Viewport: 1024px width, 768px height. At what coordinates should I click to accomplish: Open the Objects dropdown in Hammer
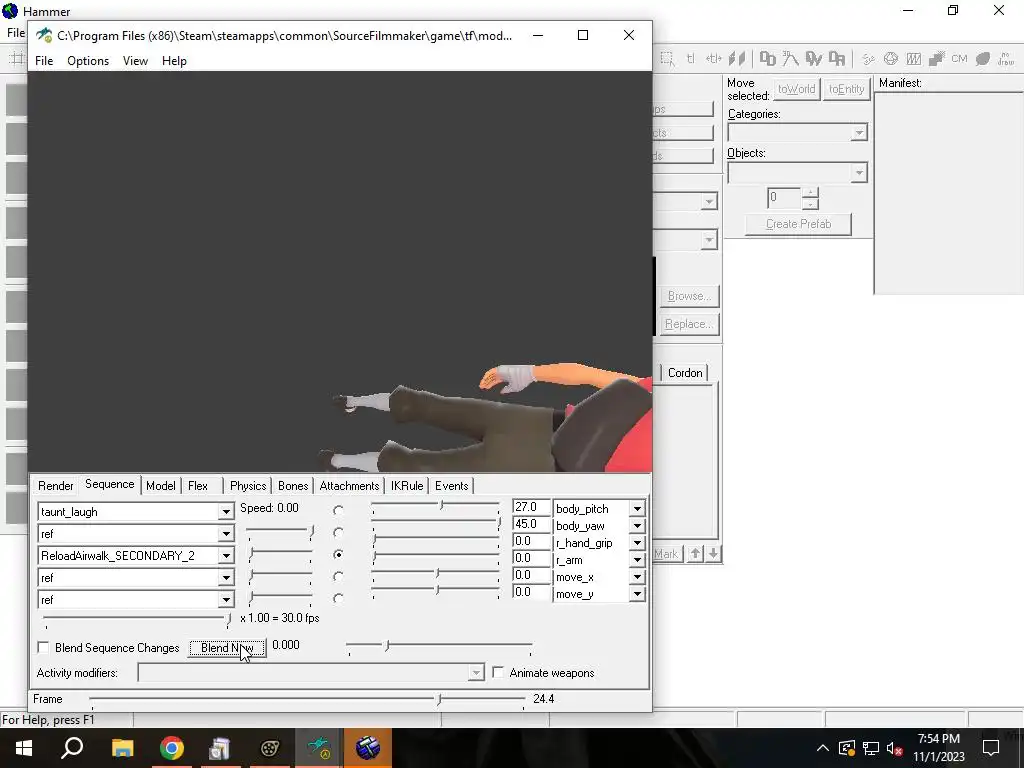click(859, 172)
